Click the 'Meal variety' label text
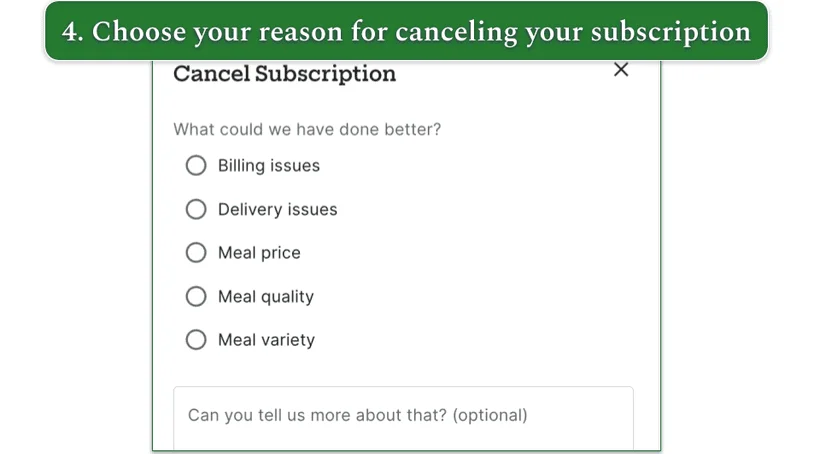The width and height of the screenshot is (814, 454). tap(266, 340)
